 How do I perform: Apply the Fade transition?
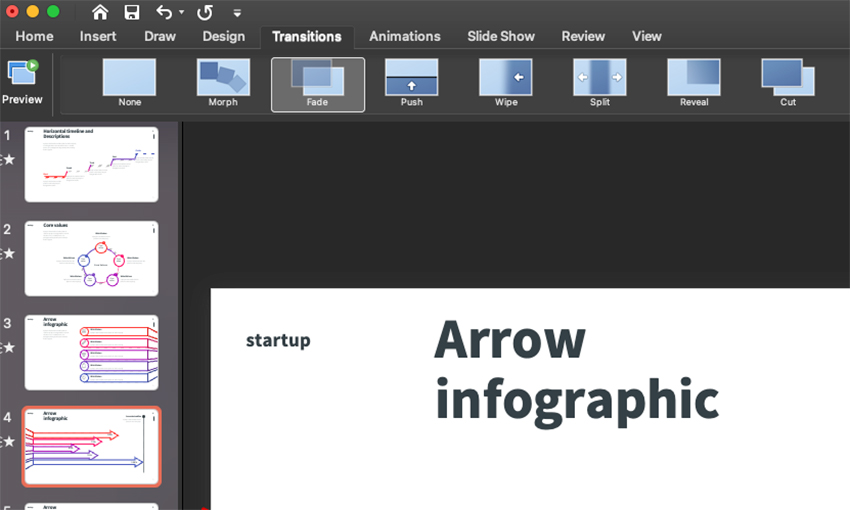(x=318, y=85)
